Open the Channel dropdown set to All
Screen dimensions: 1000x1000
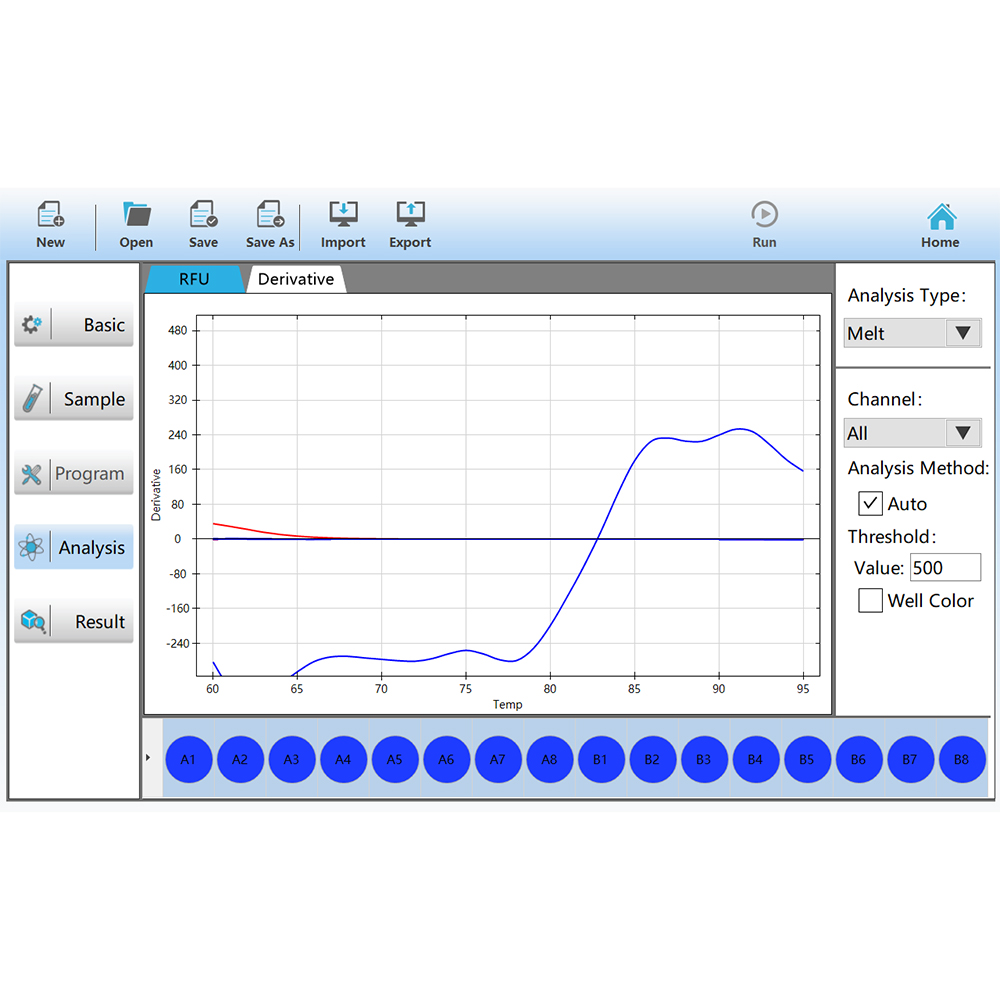(x=963, y=433)
